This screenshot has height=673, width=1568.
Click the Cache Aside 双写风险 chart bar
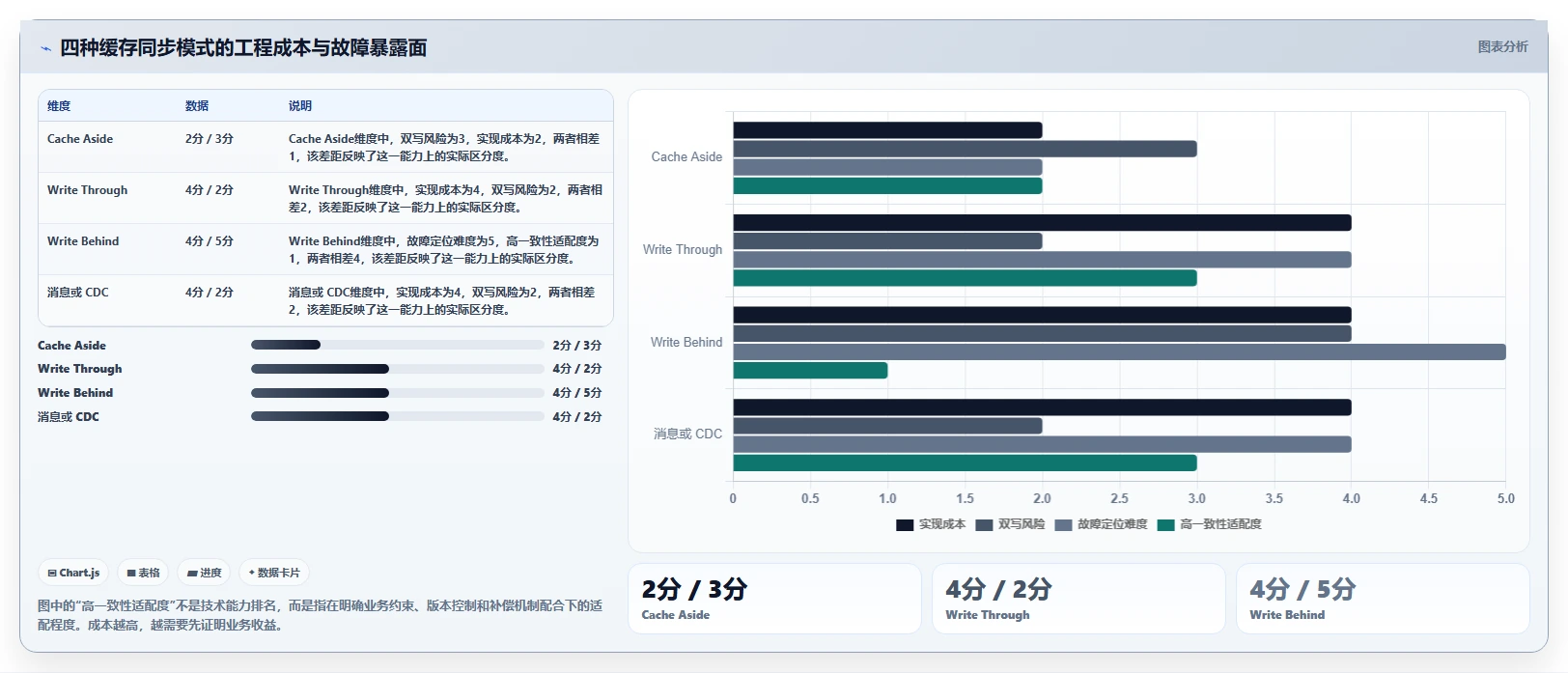[965, 149]
